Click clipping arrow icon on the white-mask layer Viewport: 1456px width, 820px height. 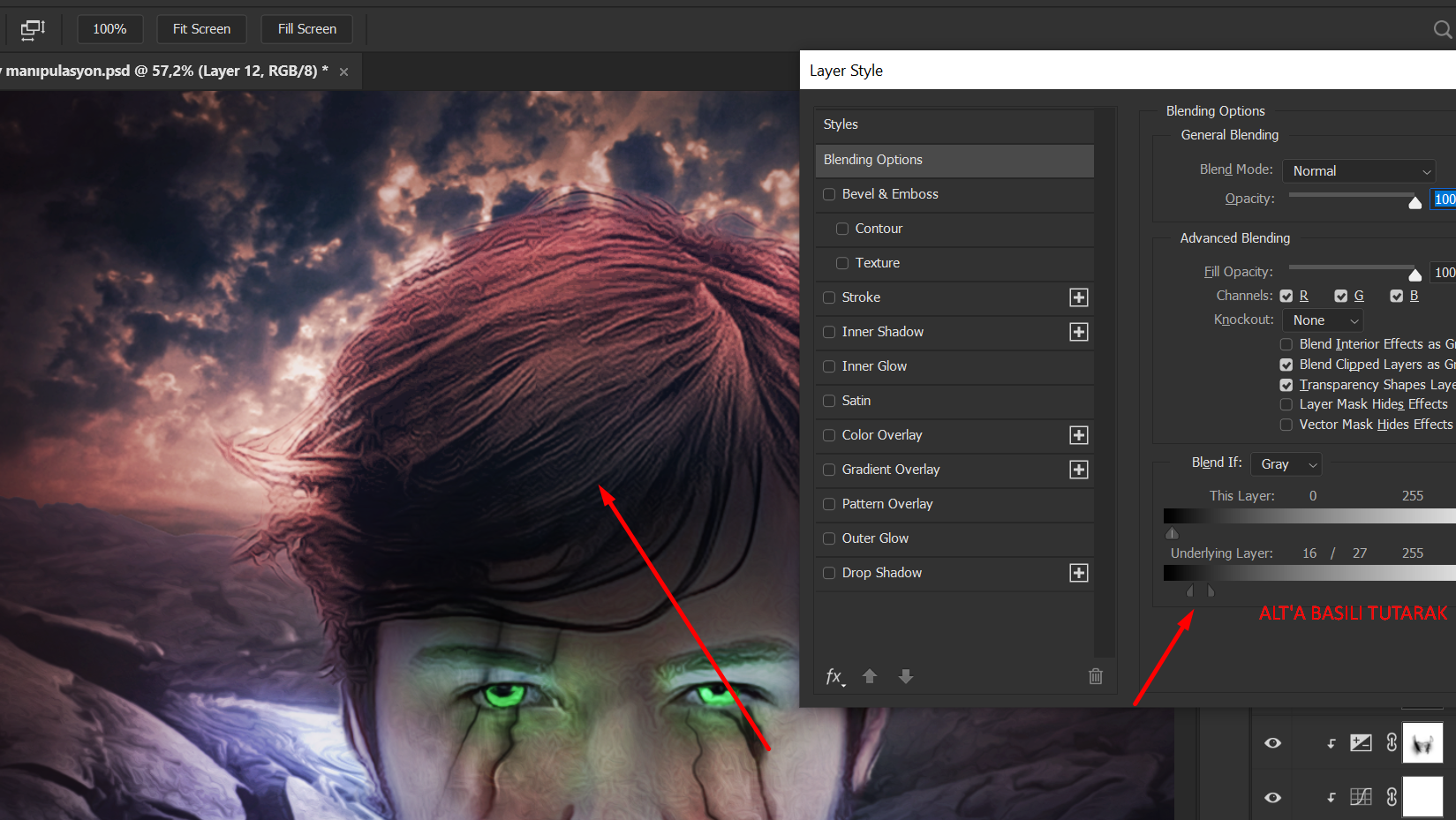(x=1332, y=798)
